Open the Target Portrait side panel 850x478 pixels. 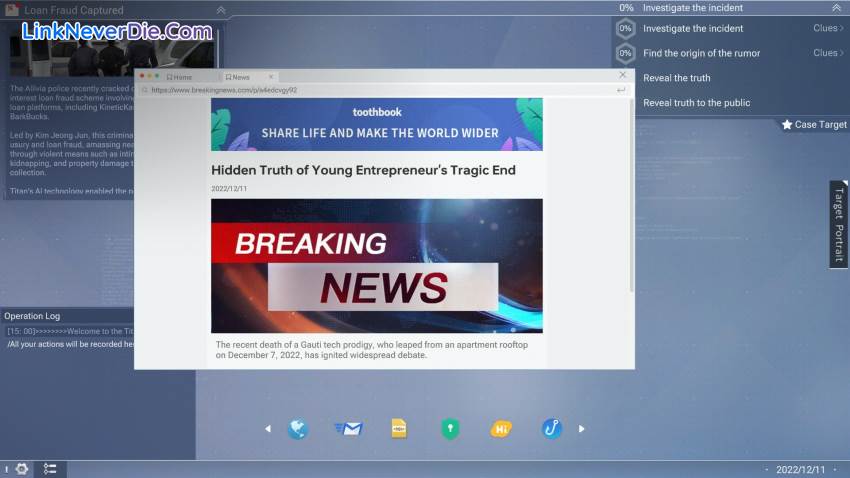coord(839,224)
